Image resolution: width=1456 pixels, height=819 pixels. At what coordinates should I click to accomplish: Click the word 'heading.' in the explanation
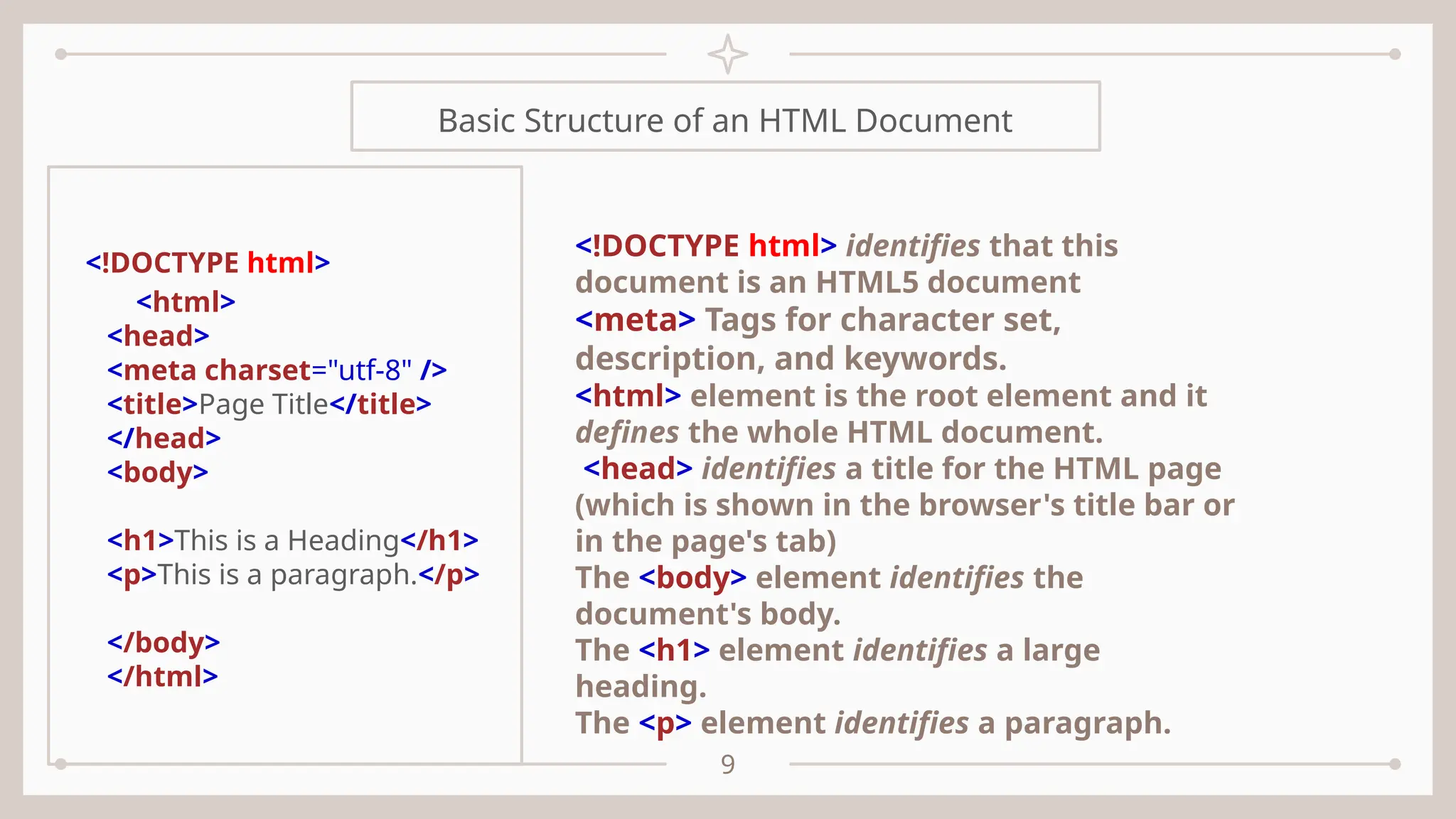point(641,687)
